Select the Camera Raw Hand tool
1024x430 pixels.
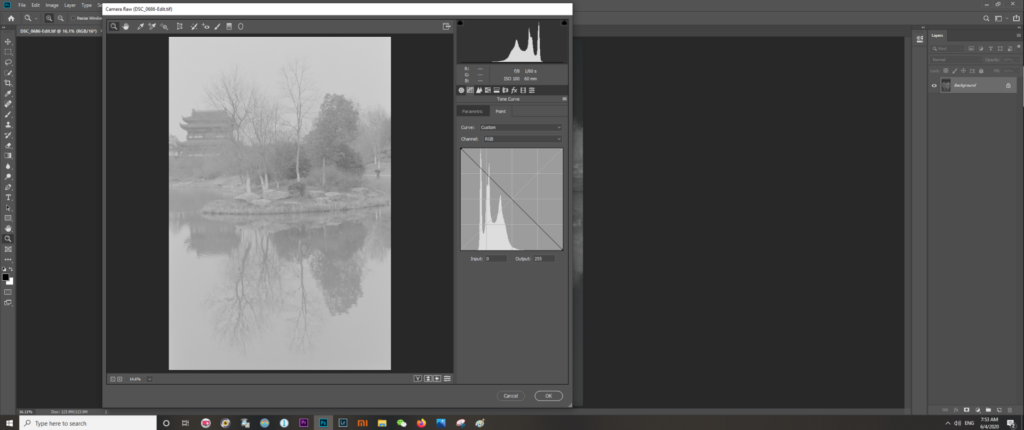coord(125,26)
